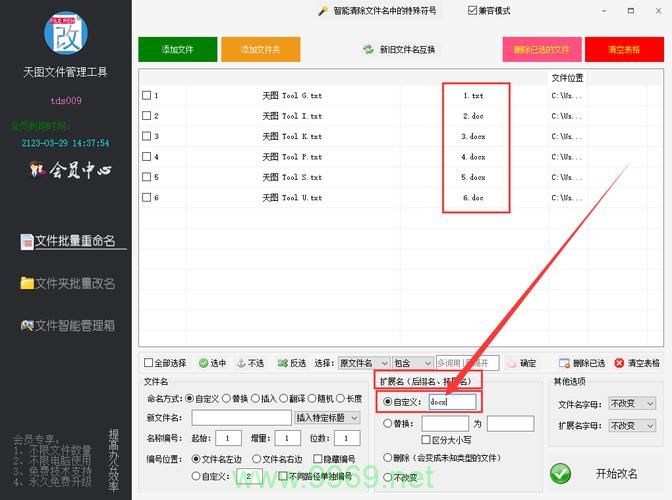The width and height of the screenshot is (672, 500).
Task: Open the 会员中心 member center
Action: tap(70, 170)
